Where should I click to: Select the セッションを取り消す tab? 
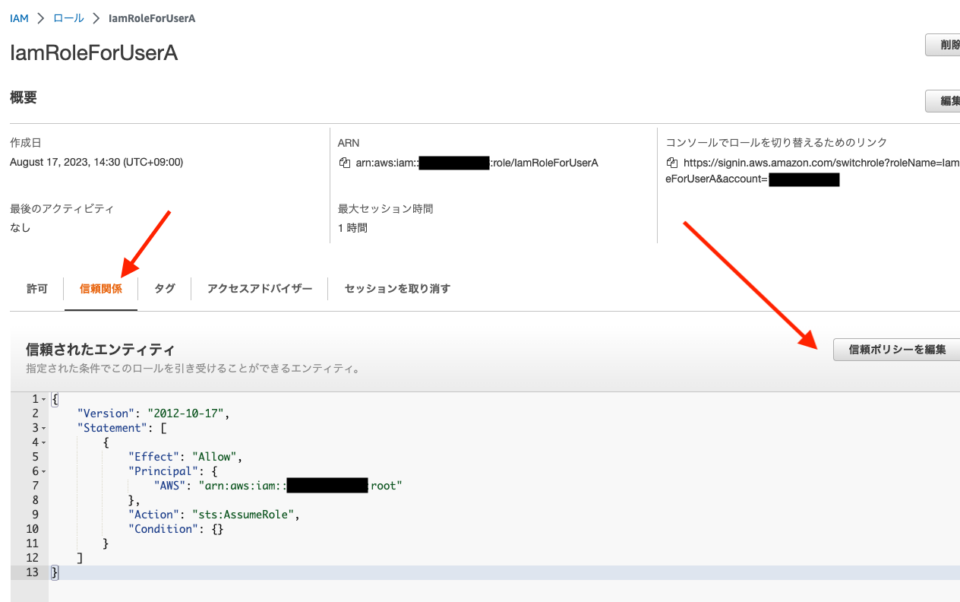click(x=394, y=288)
